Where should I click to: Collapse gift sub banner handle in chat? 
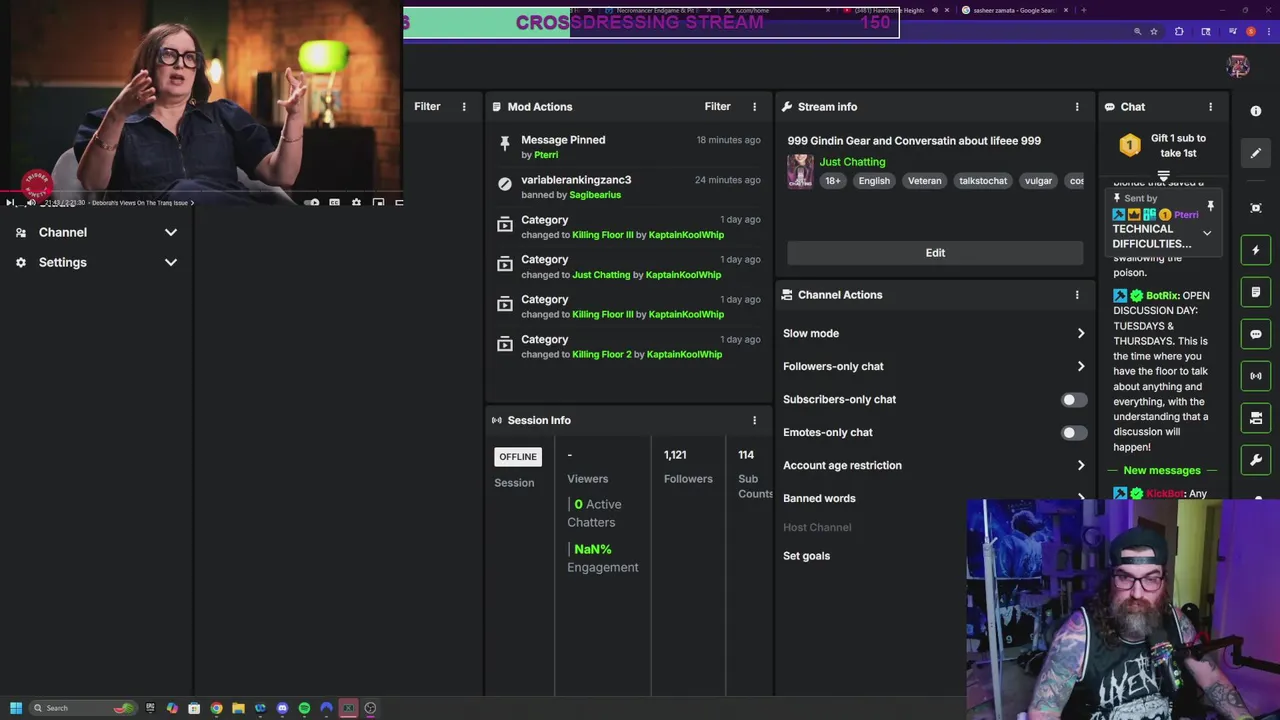[x=1163, y=176]
